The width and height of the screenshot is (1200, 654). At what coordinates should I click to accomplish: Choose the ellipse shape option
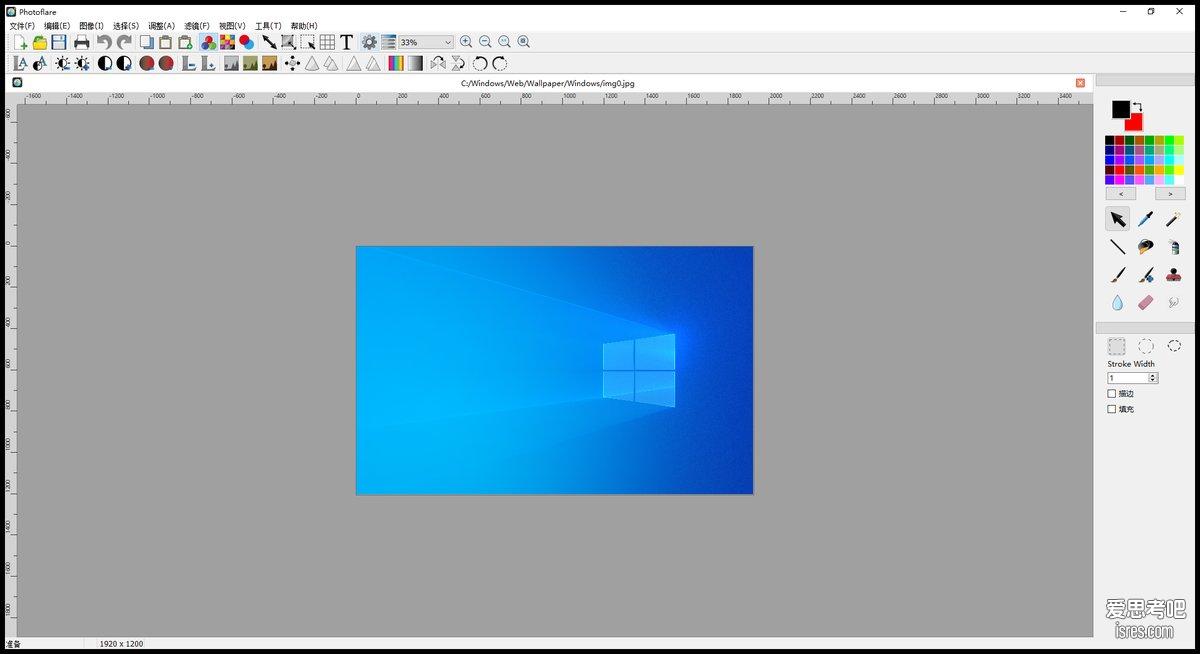point(1146,346)
